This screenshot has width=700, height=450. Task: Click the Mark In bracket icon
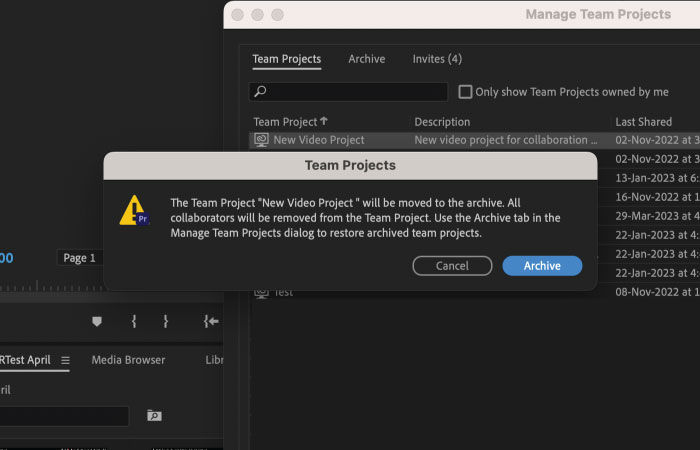pos(134,321)
